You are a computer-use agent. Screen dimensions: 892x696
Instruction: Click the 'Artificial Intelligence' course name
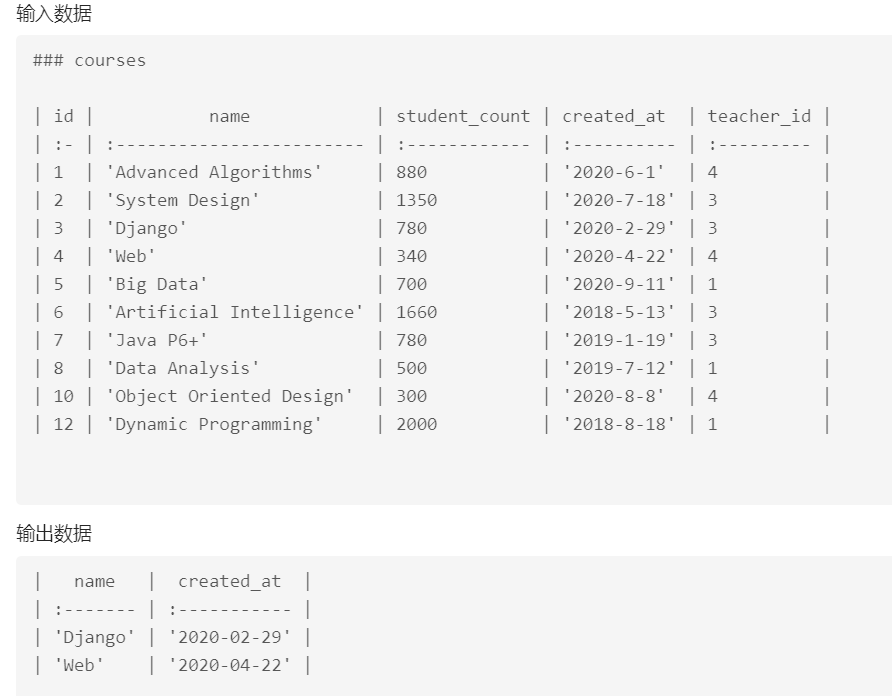tap(234, 312)
